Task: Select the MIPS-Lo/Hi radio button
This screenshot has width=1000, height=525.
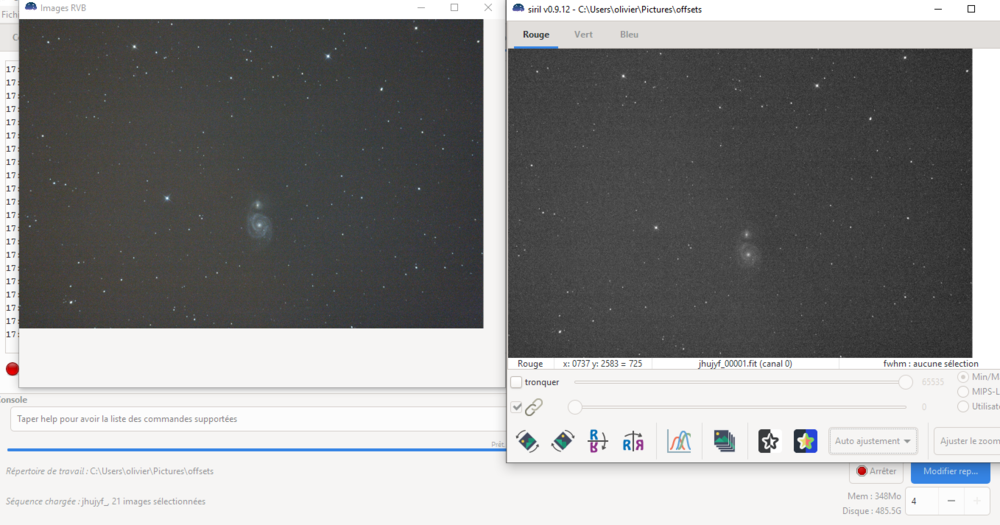Action: (x=963, y=392)
